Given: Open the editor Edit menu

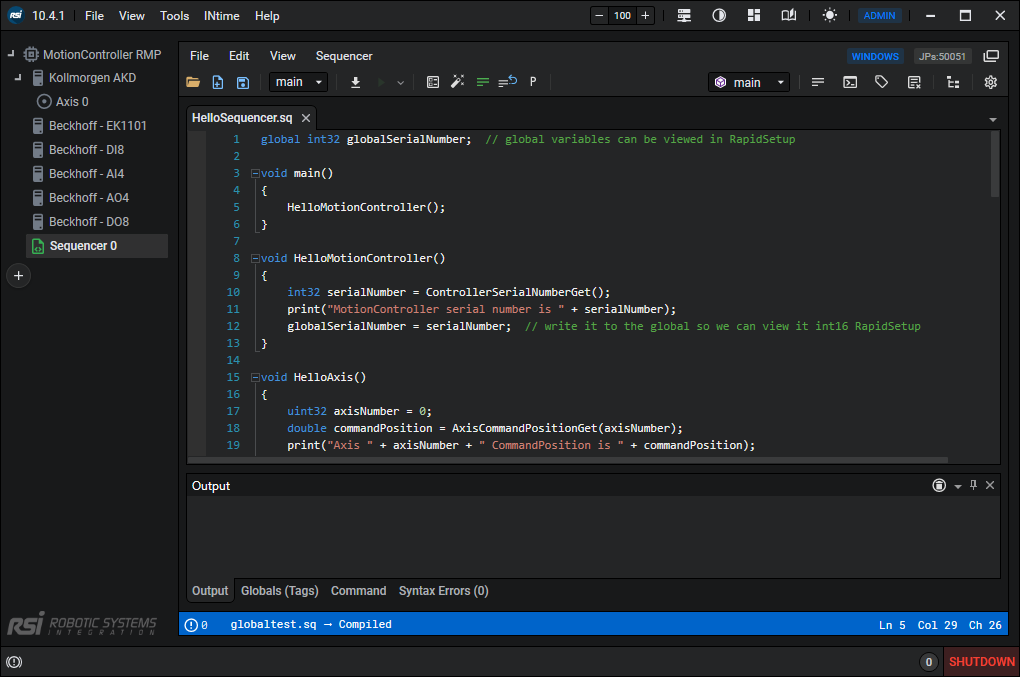Looking at the screenshot, I should point(239,56).
